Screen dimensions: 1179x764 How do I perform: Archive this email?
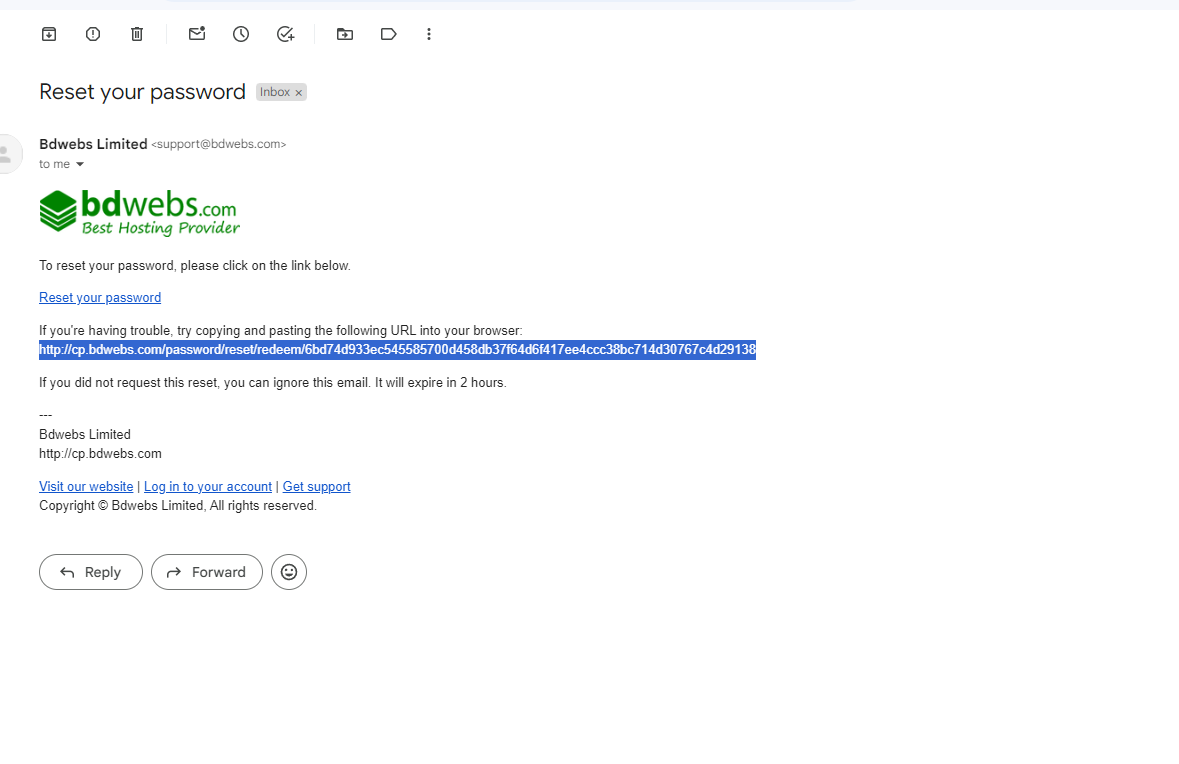point(49,34)
